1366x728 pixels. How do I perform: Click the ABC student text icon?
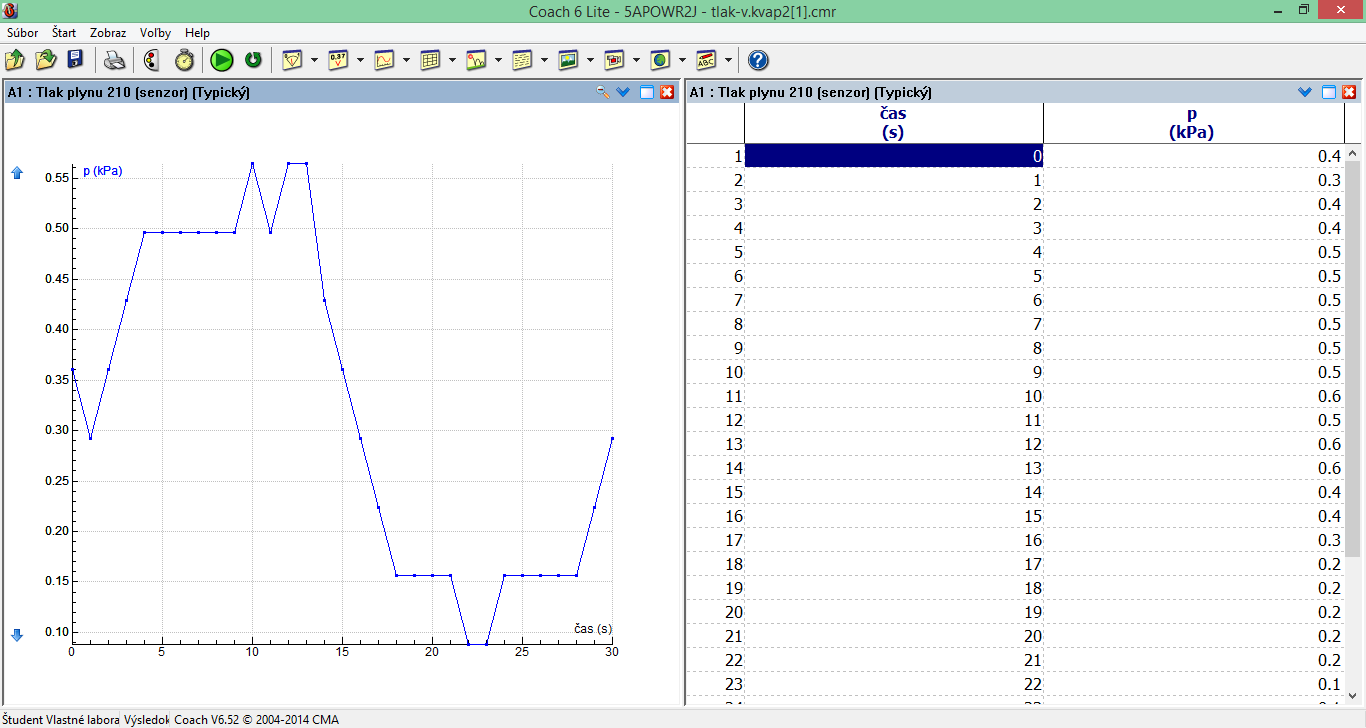click(x=706, y=60)
